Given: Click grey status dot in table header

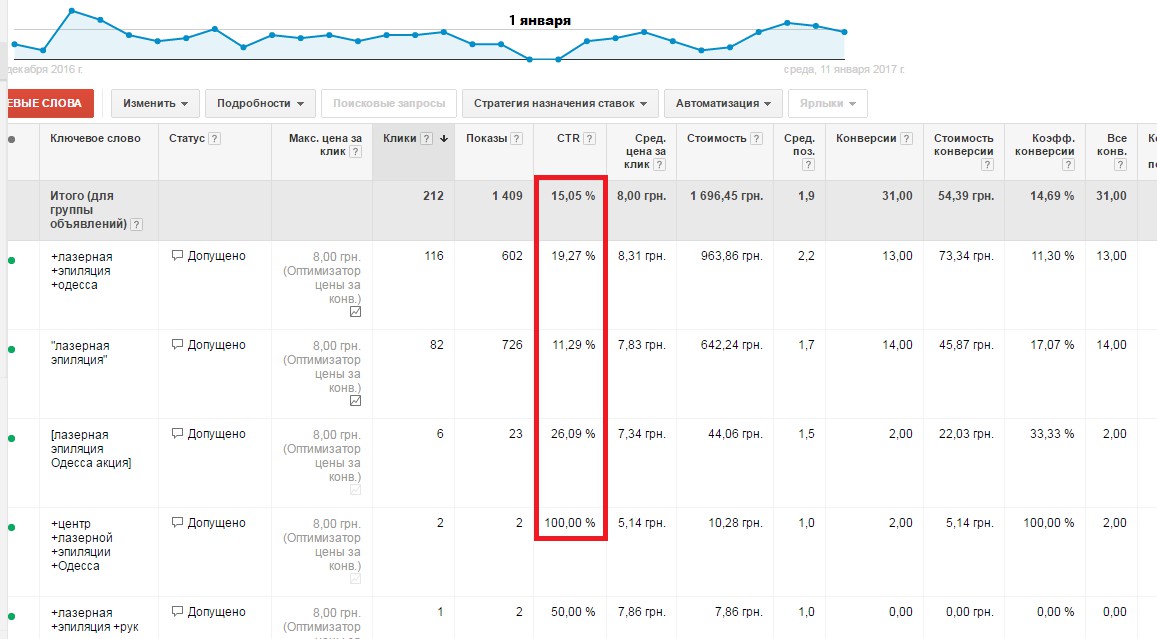Looking at the screenshot, I should click(x=11, y=139).
